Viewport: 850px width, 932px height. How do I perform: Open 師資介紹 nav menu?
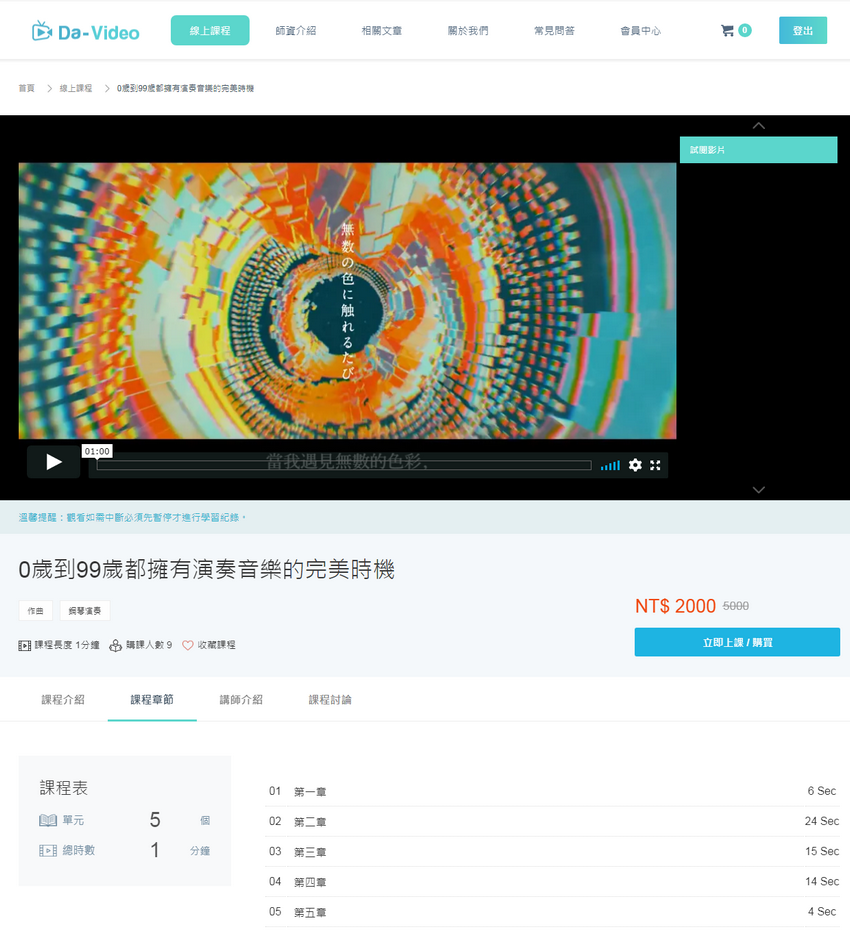295,30
